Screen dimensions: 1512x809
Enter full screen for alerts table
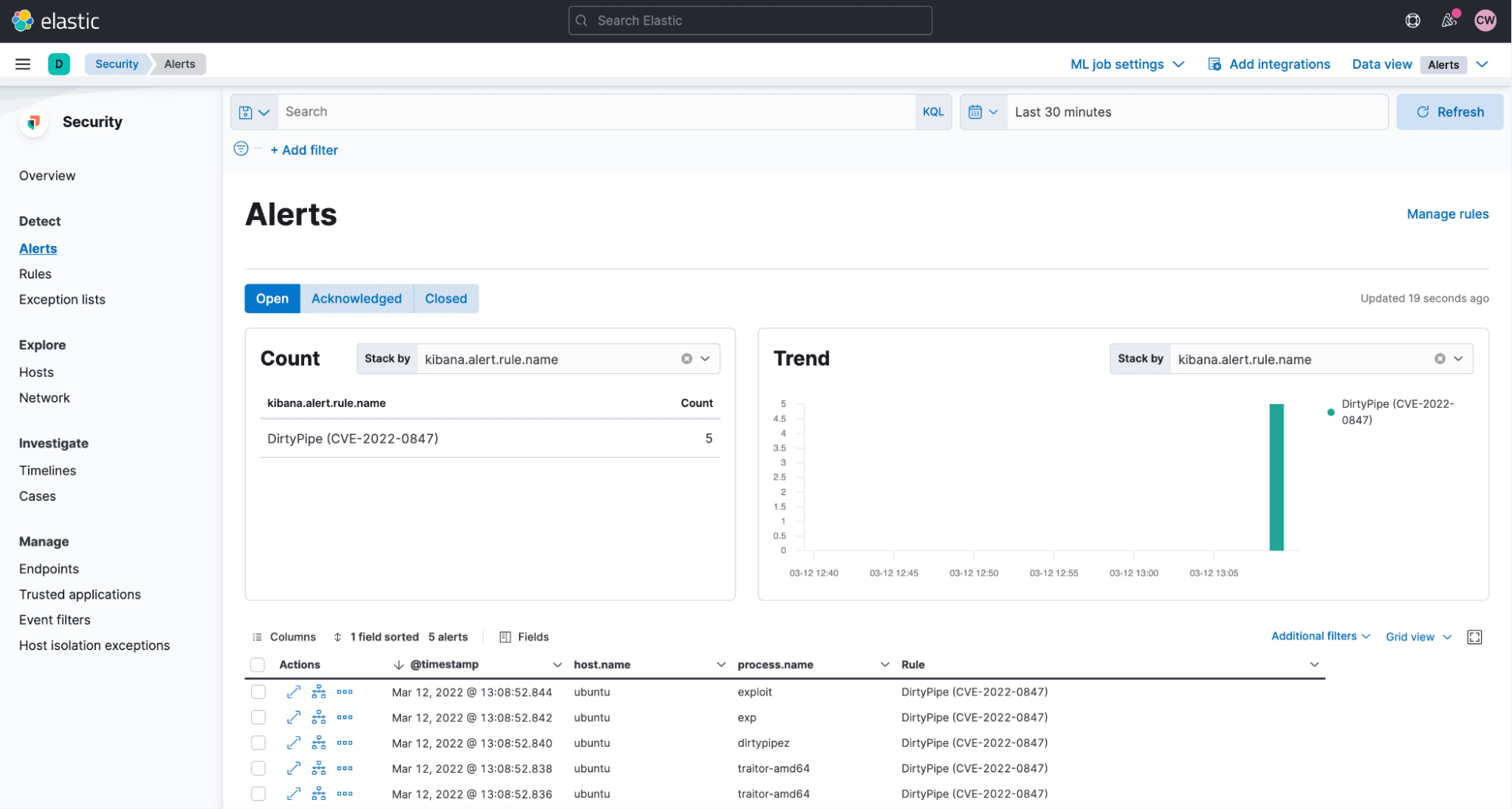[x=1474, y=637]
